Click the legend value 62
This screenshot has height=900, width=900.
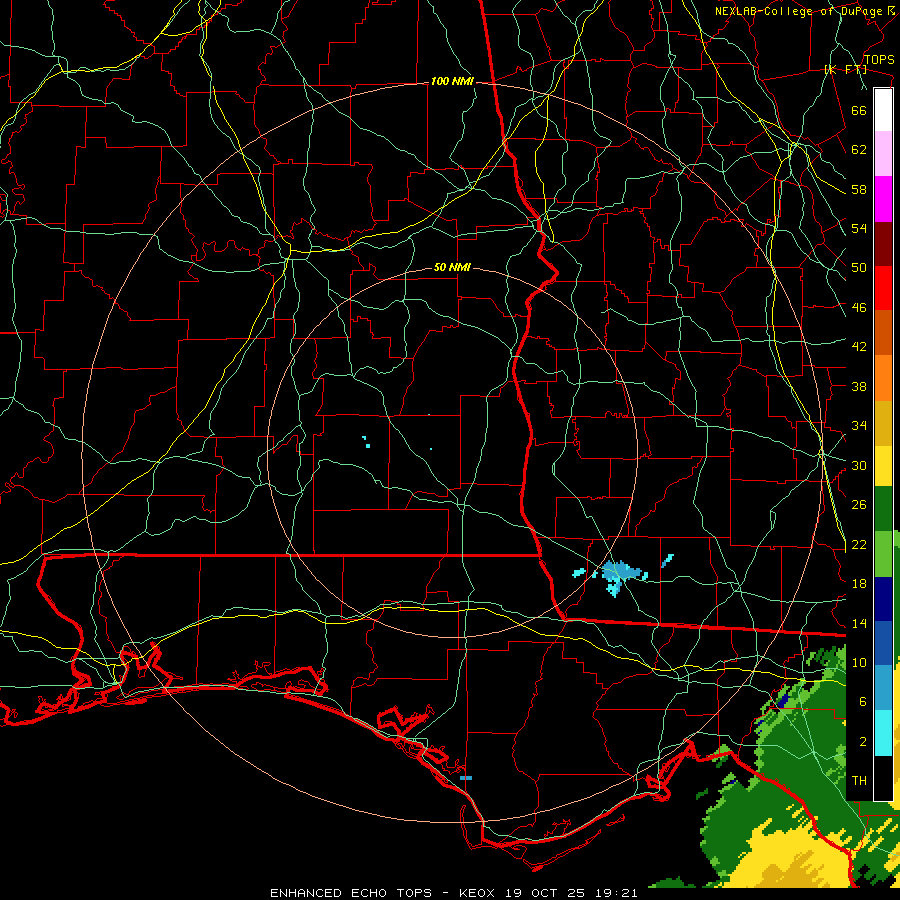tap(859, 150)
